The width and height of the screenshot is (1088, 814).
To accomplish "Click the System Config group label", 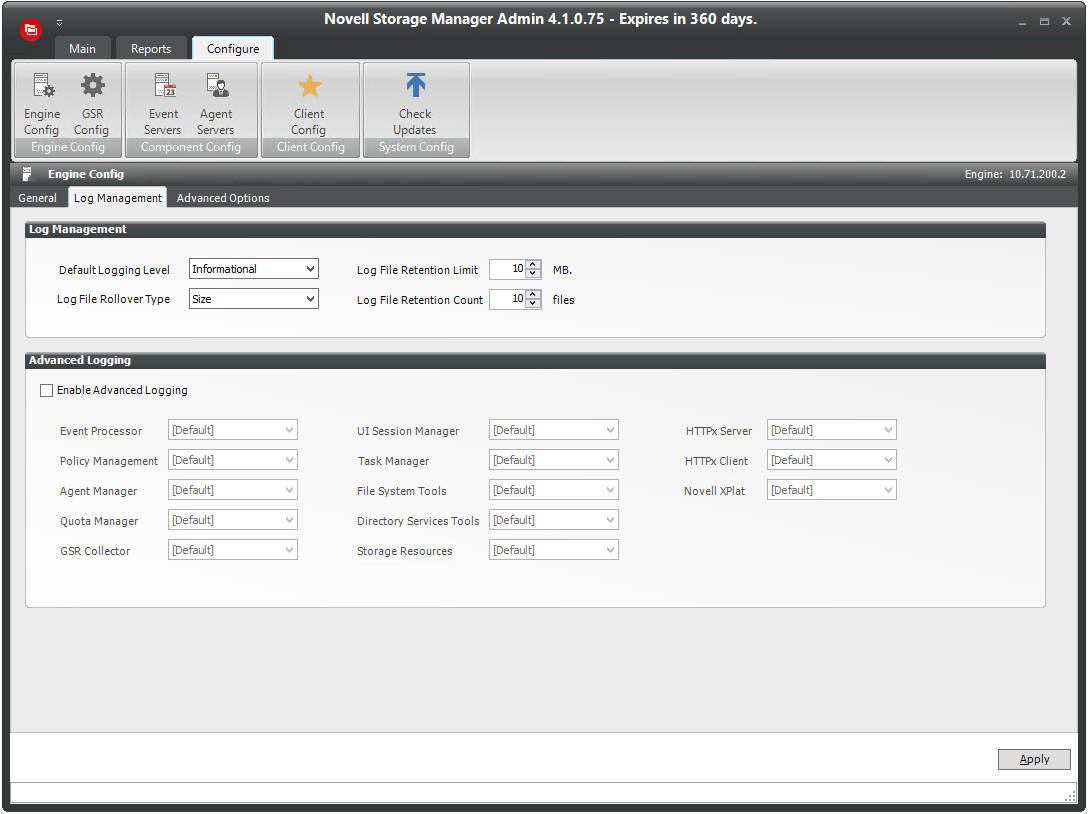I will 416,147.
